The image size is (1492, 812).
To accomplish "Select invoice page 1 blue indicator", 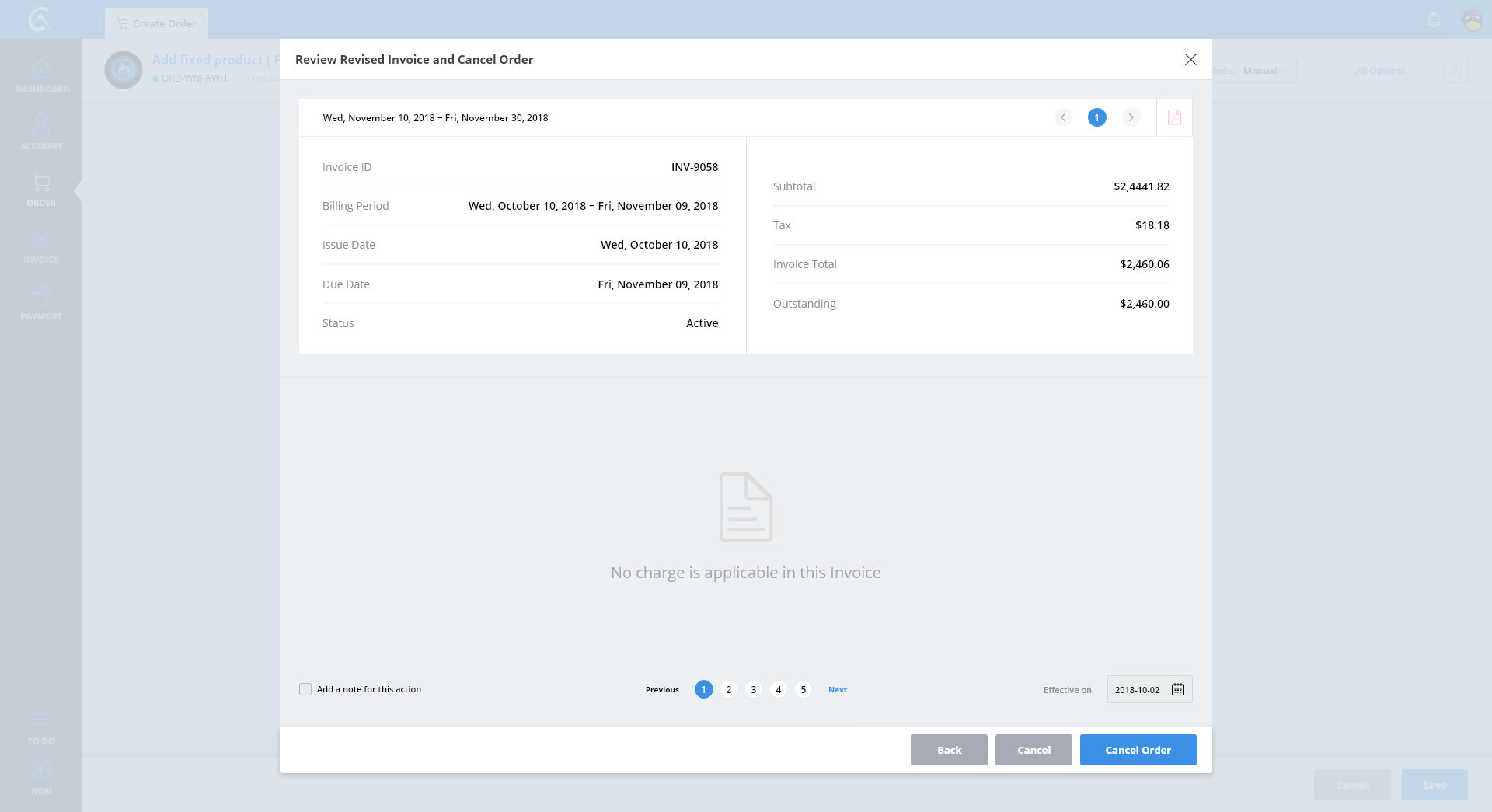I will pos(1096,117).
